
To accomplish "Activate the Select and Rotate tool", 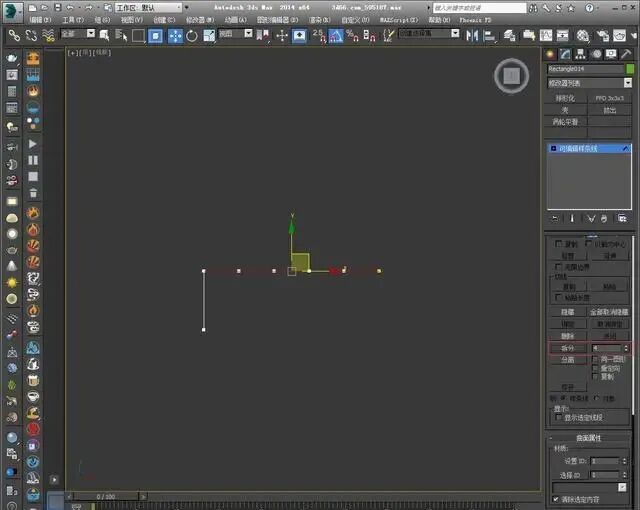I will tap(192, 36).
